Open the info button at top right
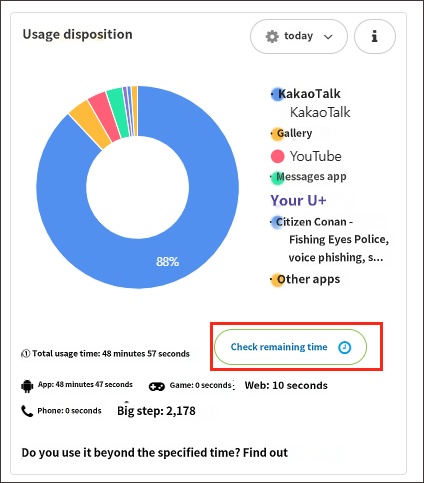This screenshot has height=483, width=424. coord(375,36)
